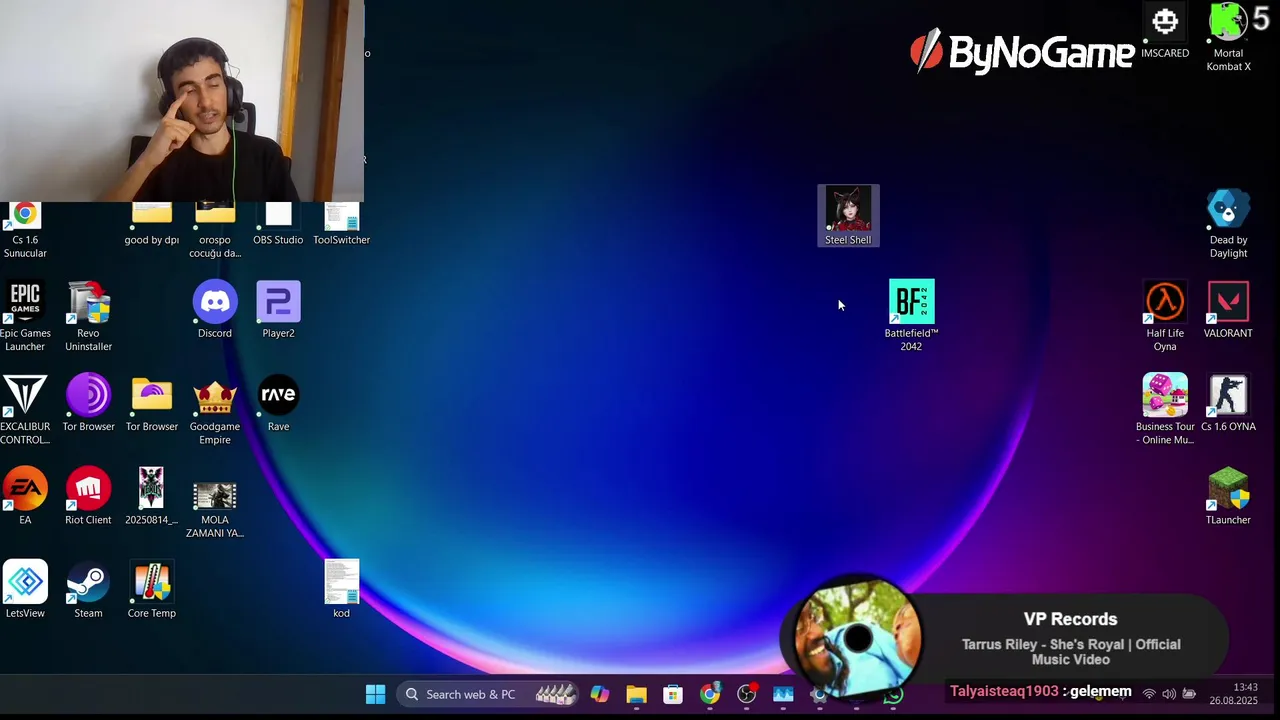The width and height of the screenshot is (1280, 720).
Task: Open TLauncher Minecraft icon
Action: tap(1228, 496)
